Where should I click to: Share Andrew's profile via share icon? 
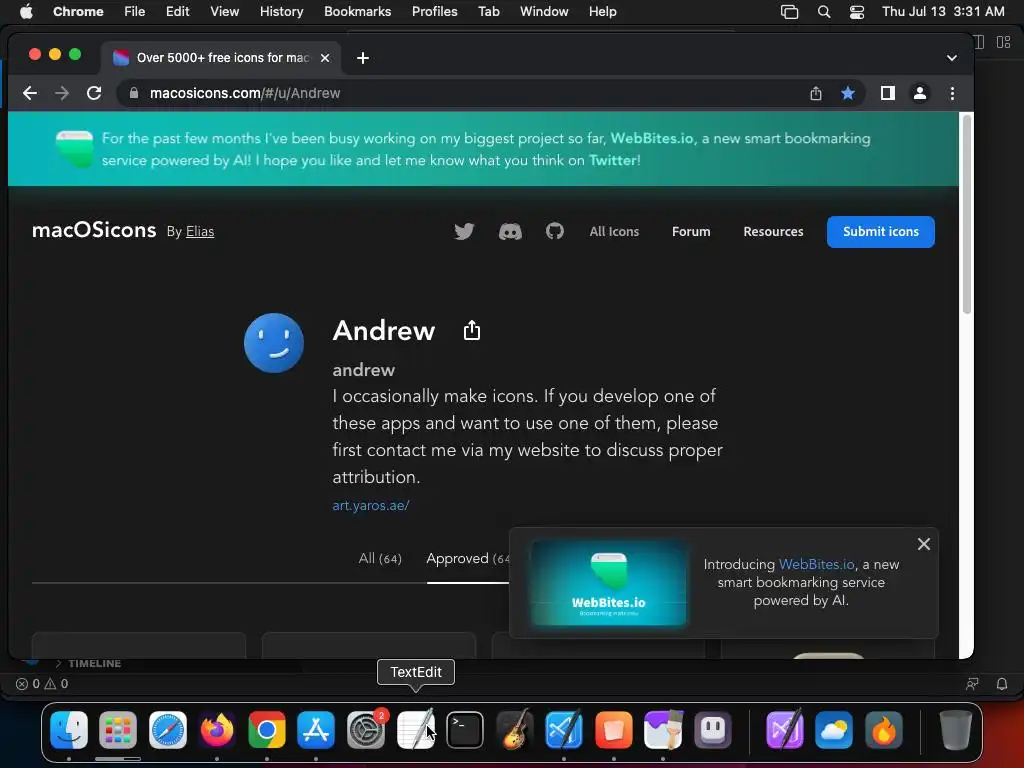point(472,330)
